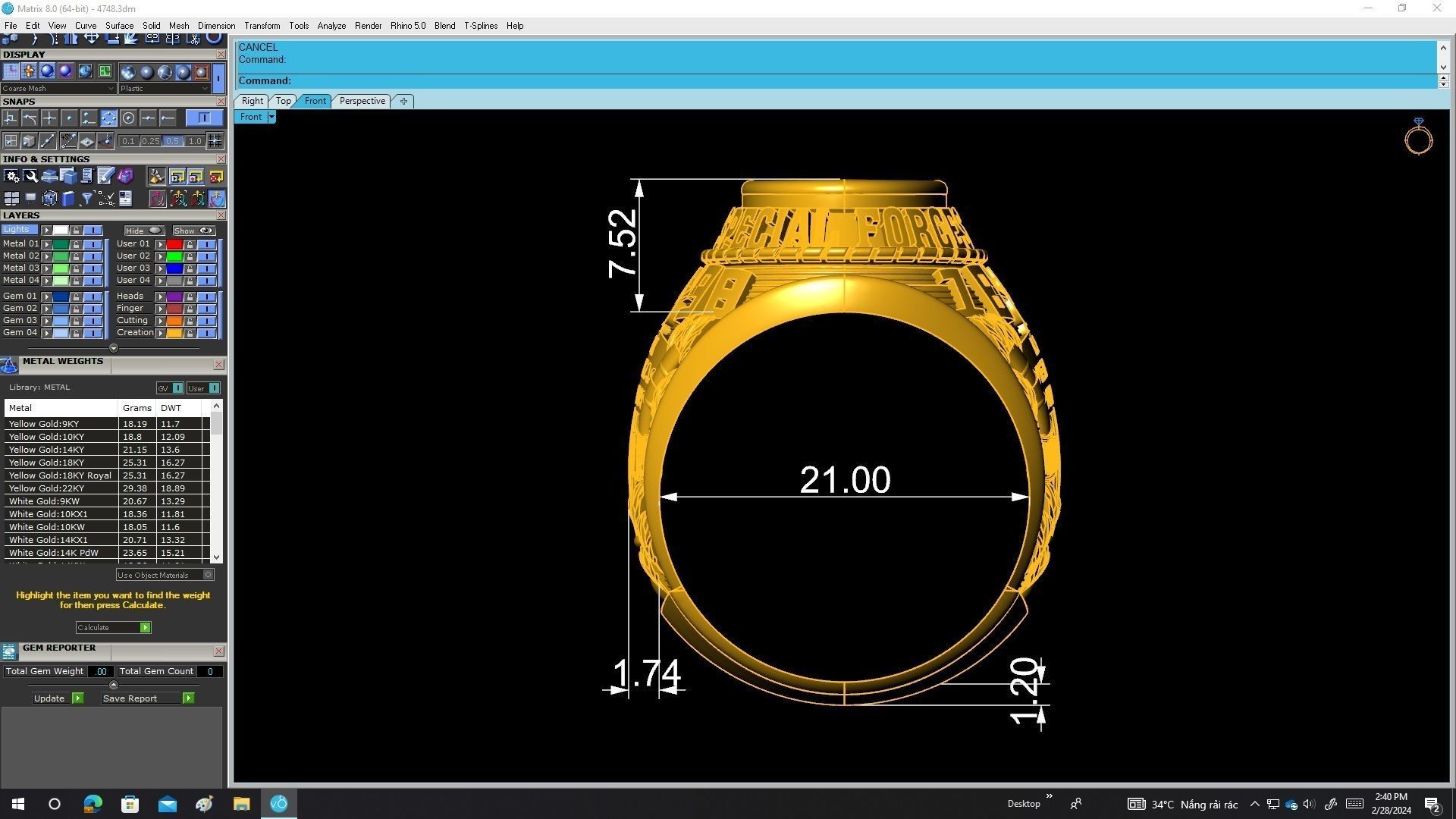Viewport: 1456px width, 819px height.
Task: Click the funnel filter icon
Action: [x=86, y=199]
